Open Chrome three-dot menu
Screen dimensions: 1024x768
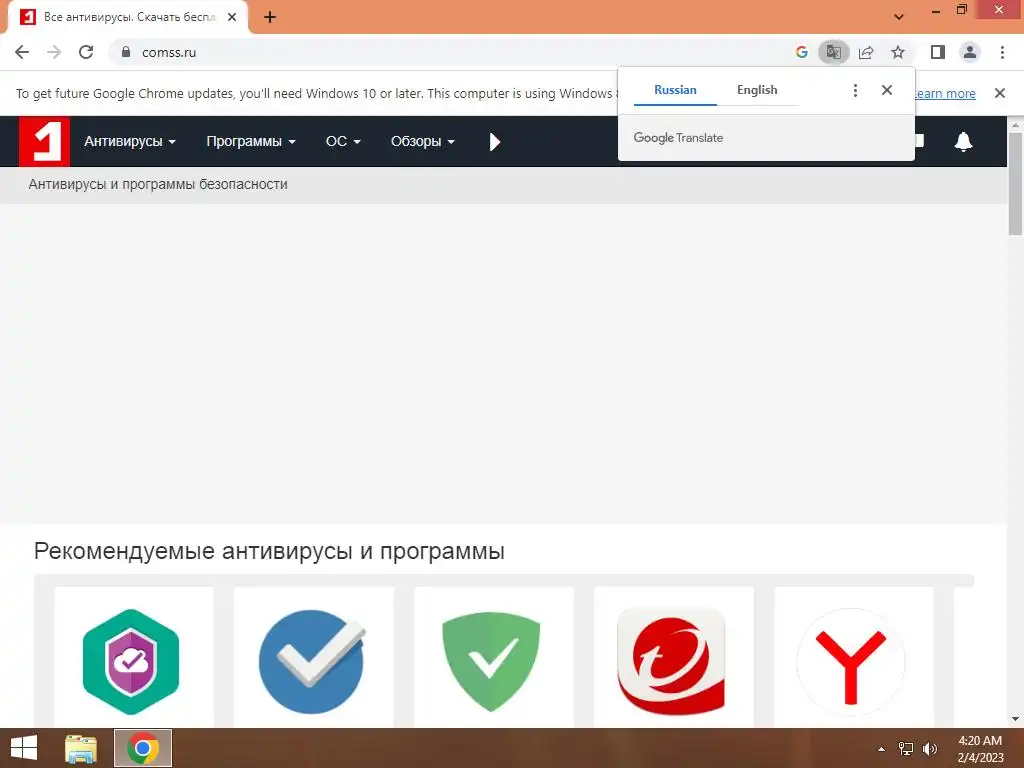click(x=1002, y=52)
